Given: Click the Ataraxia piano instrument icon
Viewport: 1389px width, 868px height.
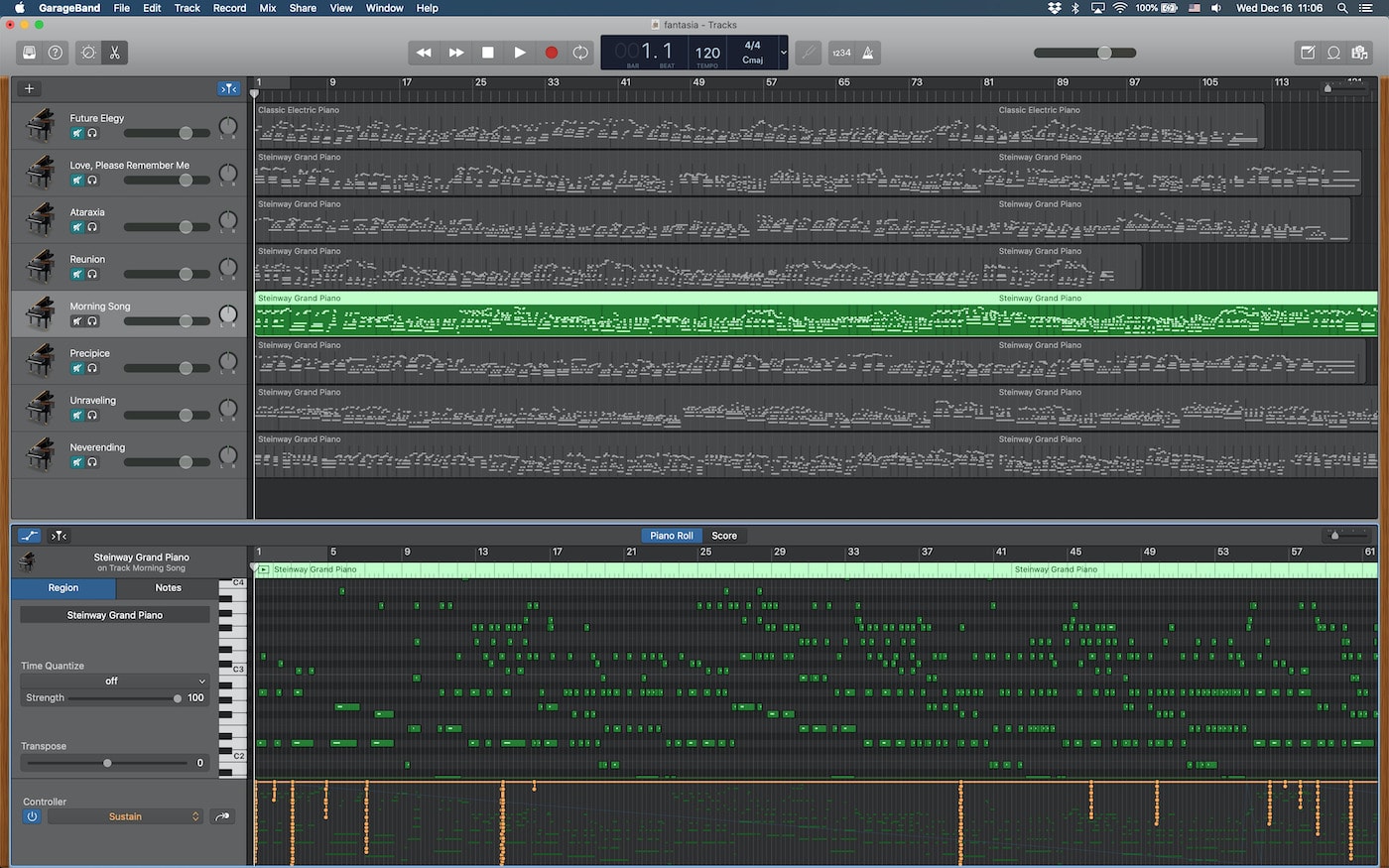Looking at the screenshot, I should (x=41, y=219).
